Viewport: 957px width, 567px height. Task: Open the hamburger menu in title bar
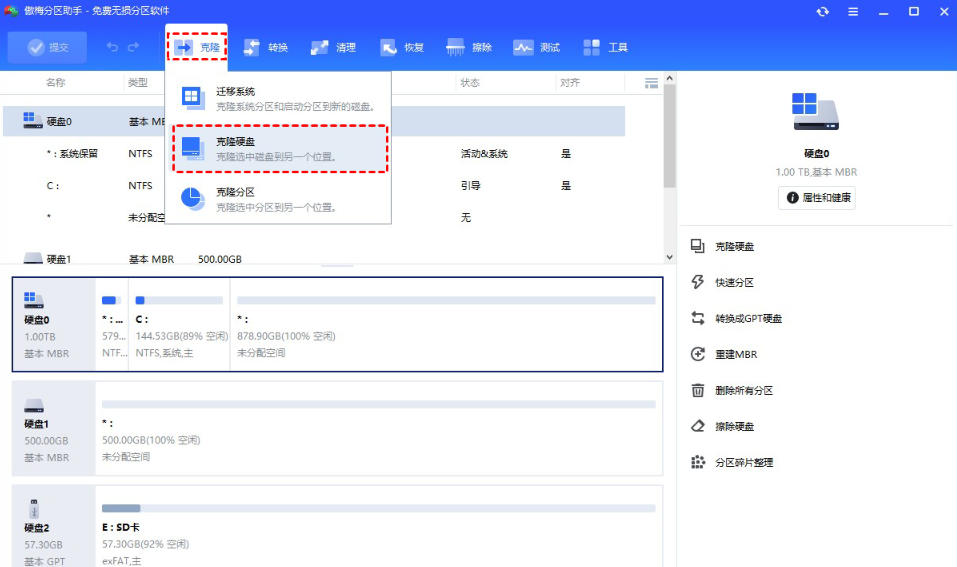click(x=853, y=12)
